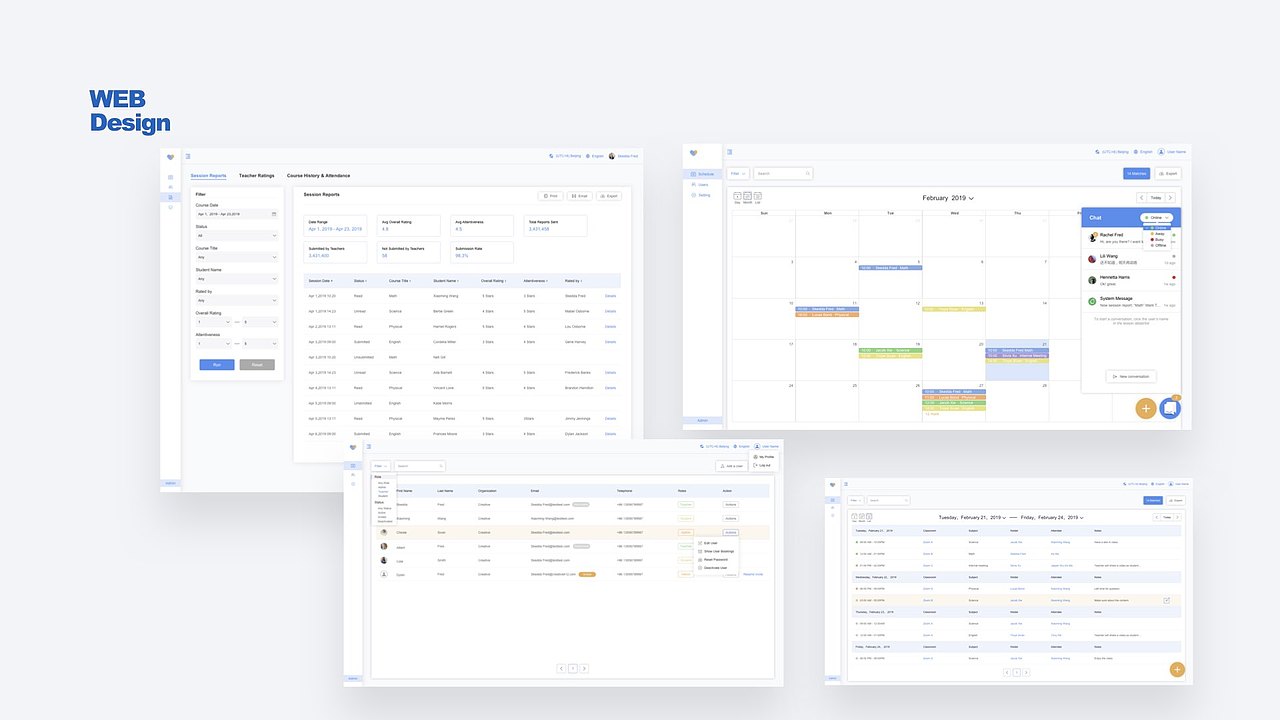Screen dimensions: 1280x720
Task: Go to previous month arrow in calendar
Action: click(x=1142, y=198)
